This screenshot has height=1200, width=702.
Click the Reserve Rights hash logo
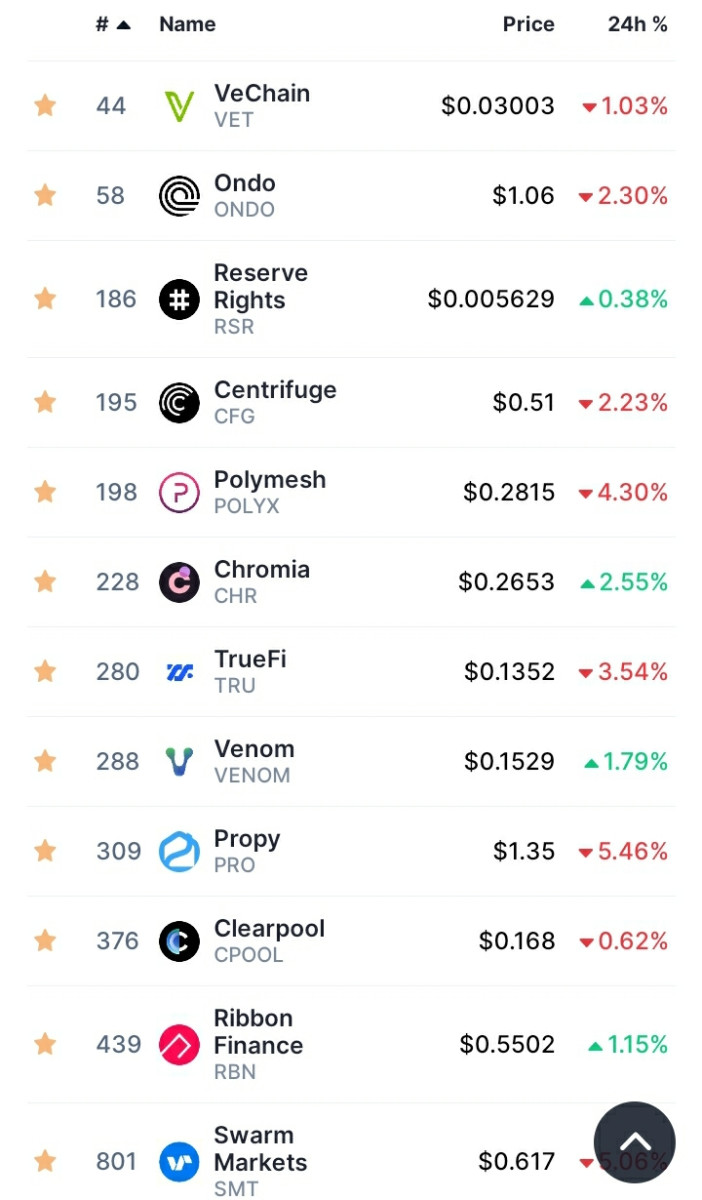179,299
